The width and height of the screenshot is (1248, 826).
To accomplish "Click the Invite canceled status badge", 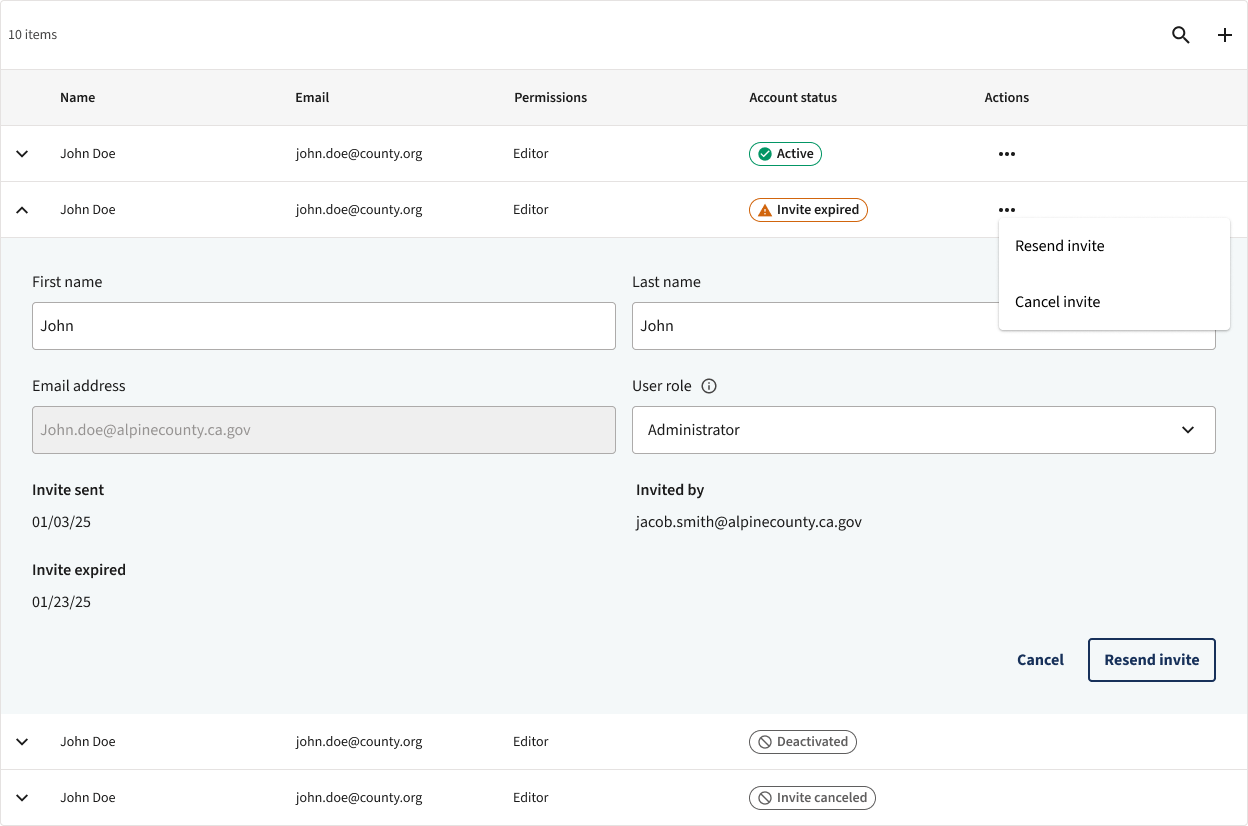I will (x=811, y=798).
